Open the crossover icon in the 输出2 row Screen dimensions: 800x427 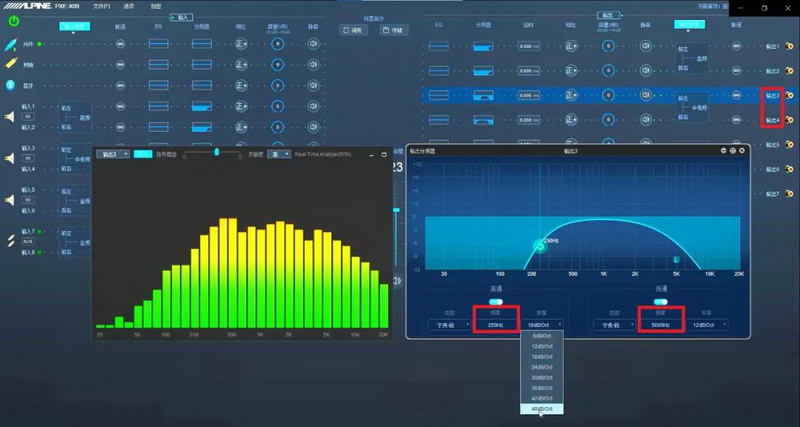coord(484,70)
